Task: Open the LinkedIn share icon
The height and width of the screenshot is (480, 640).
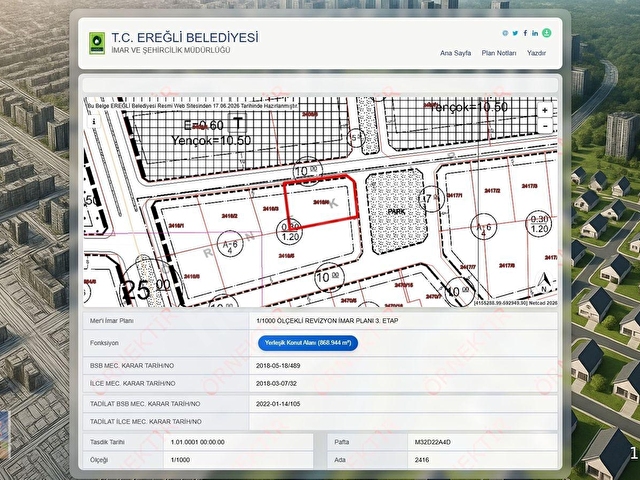Action: [x=535, y=33]
